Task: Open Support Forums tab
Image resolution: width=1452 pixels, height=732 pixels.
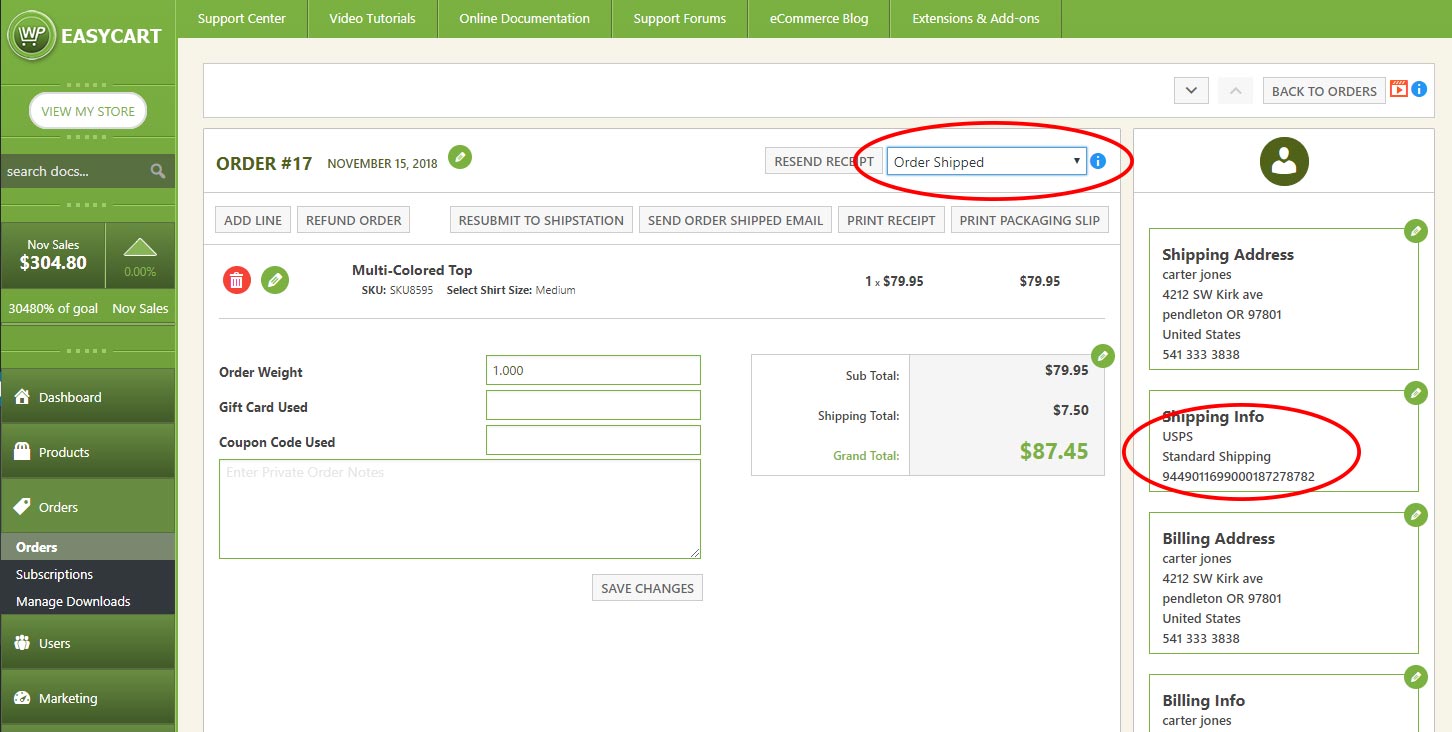Action: click(x=679, y=18)
